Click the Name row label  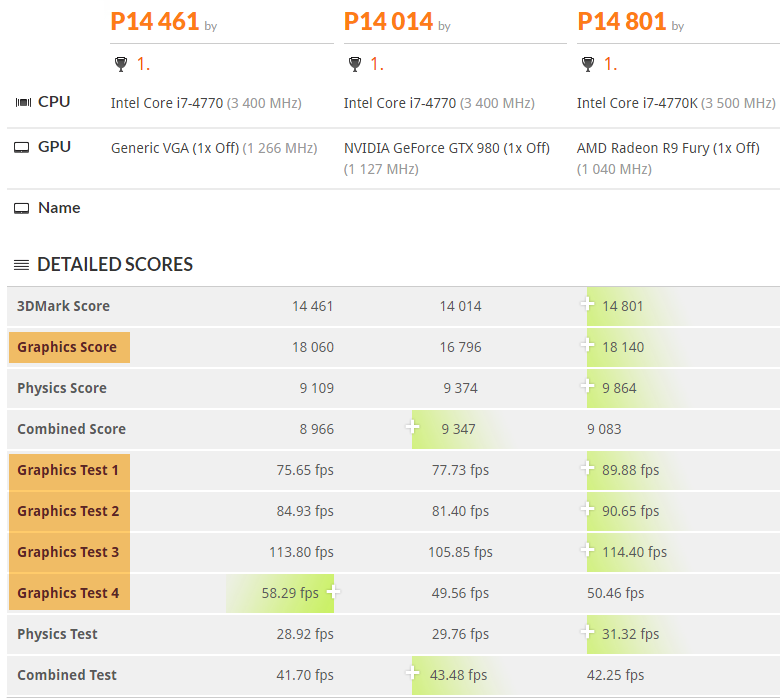[59, 208]
